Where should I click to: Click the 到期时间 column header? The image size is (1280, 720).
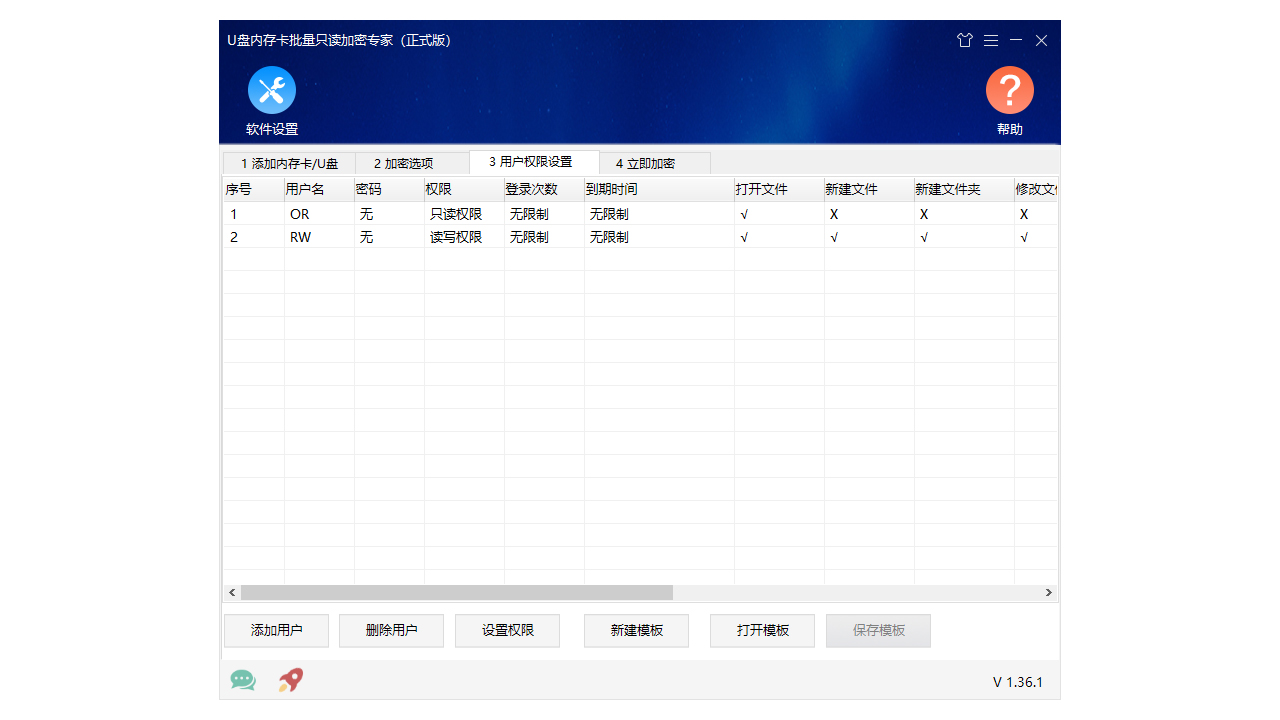pyautogui.click(x=659, y=189)
